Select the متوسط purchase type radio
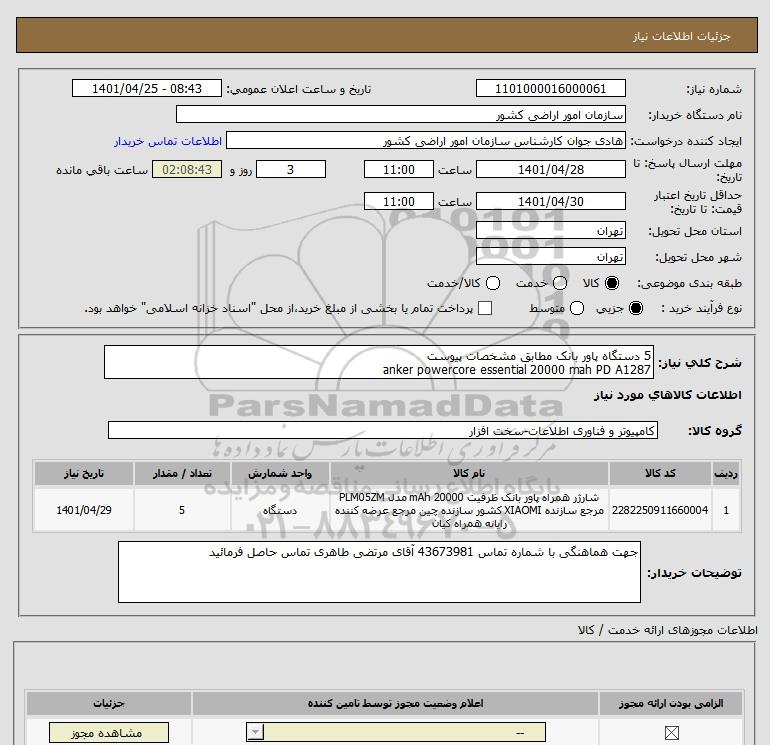770x745 pixels. pyautogui.click(x=577, y=308)
